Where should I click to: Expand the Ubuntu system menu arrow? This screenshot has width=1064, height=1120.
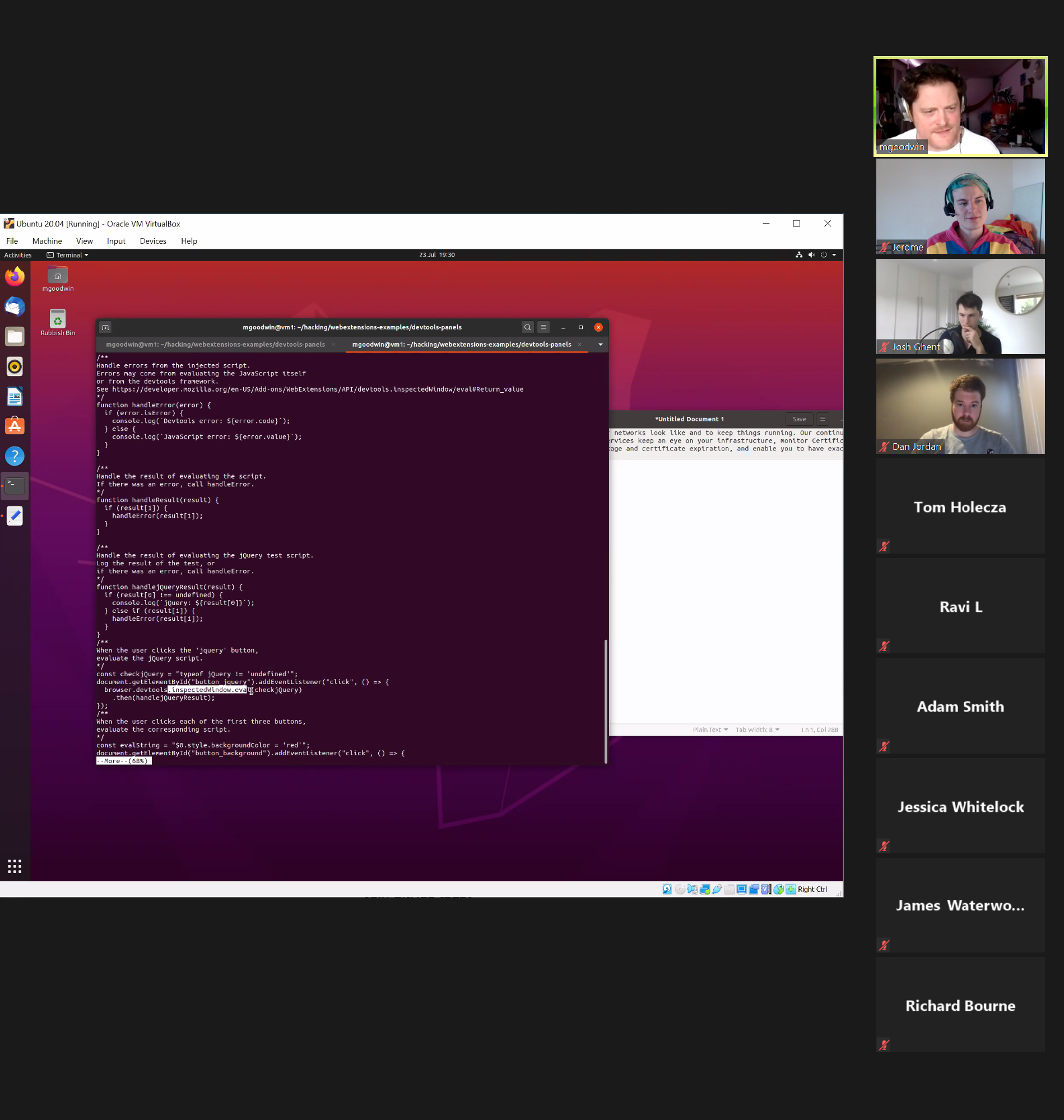[x=834, y=255]
